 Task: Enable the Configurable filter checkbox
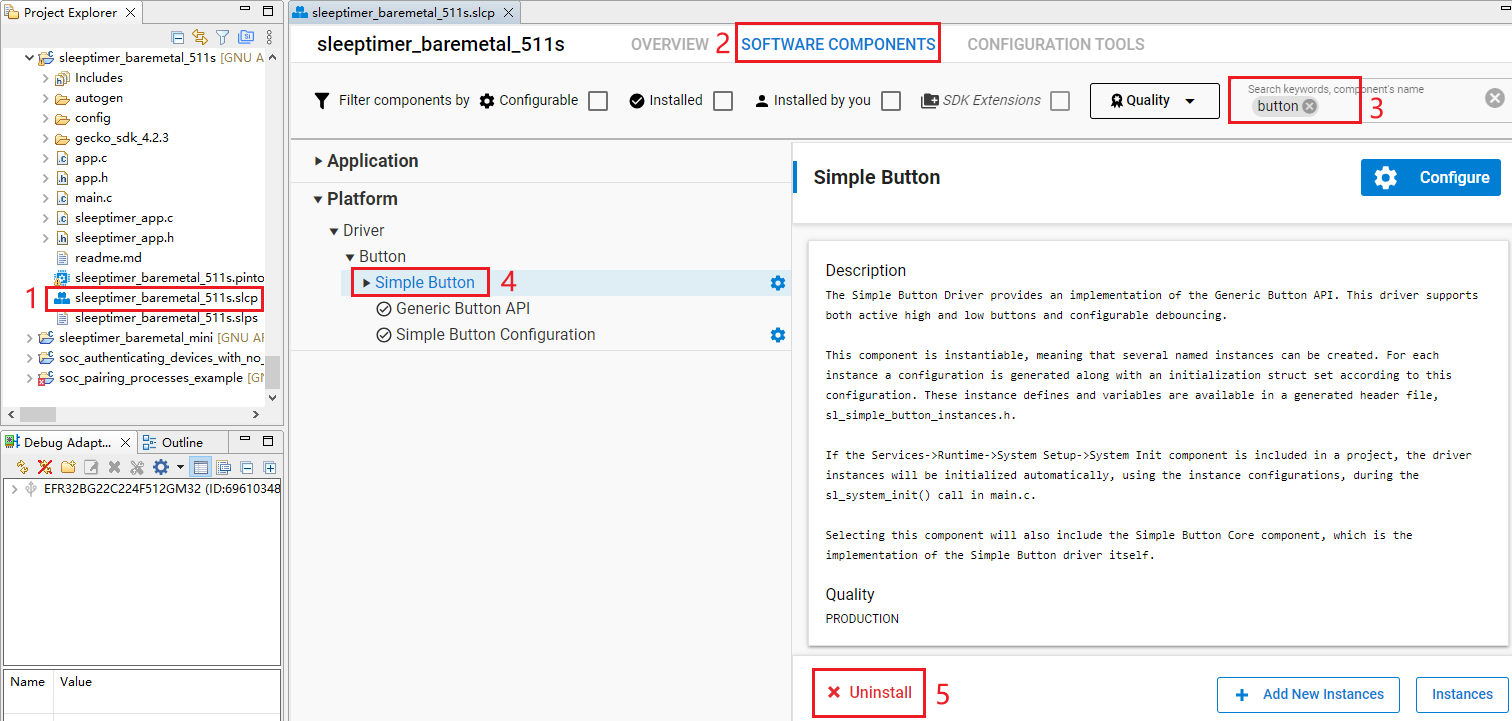click(598, 101)
